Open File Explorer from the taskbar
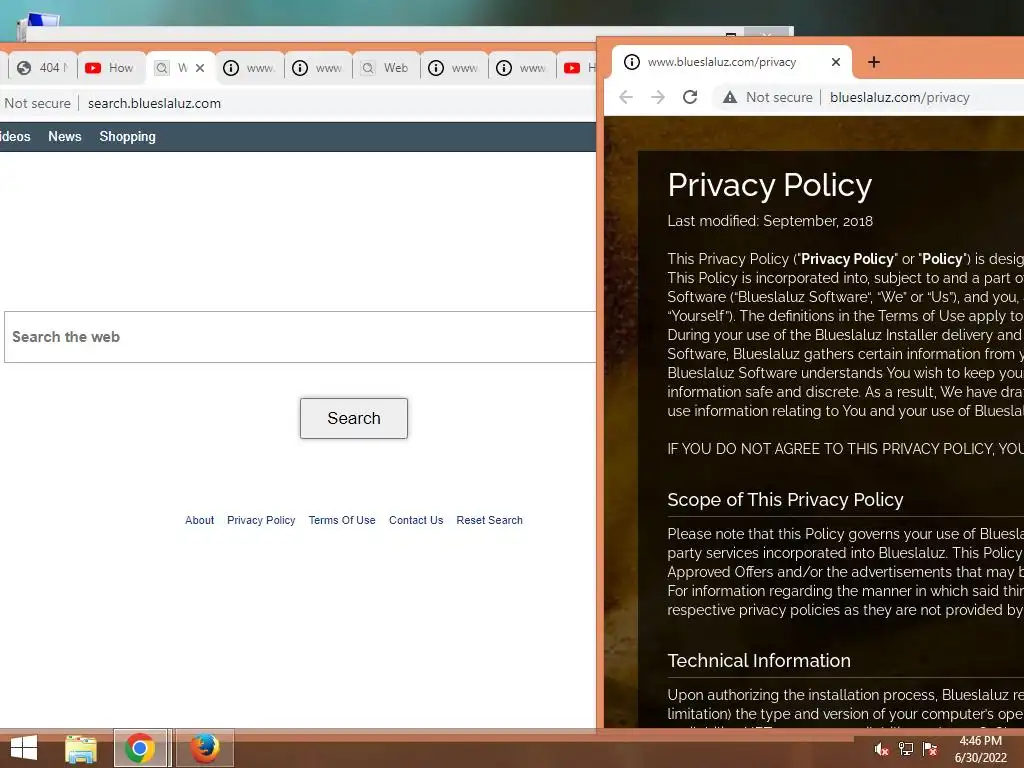This screenshot has height=768, width=1024. pos(81,748)
